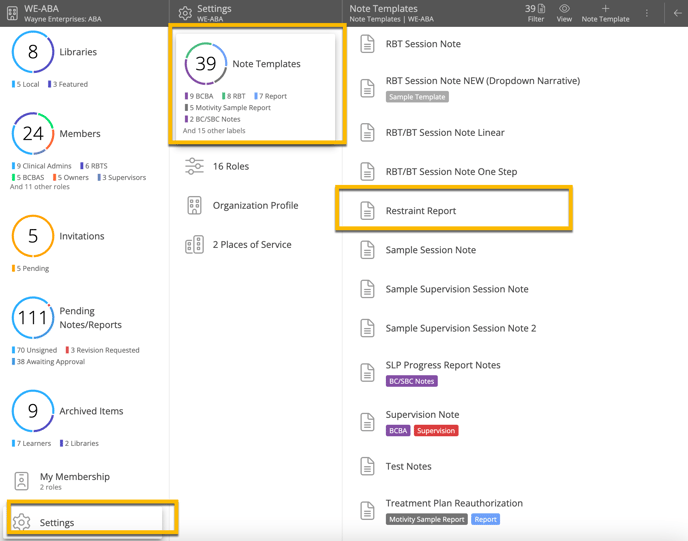688x541 pixels.
Task: Add a new Note Template with plus icon
Action: click(605, 9)
